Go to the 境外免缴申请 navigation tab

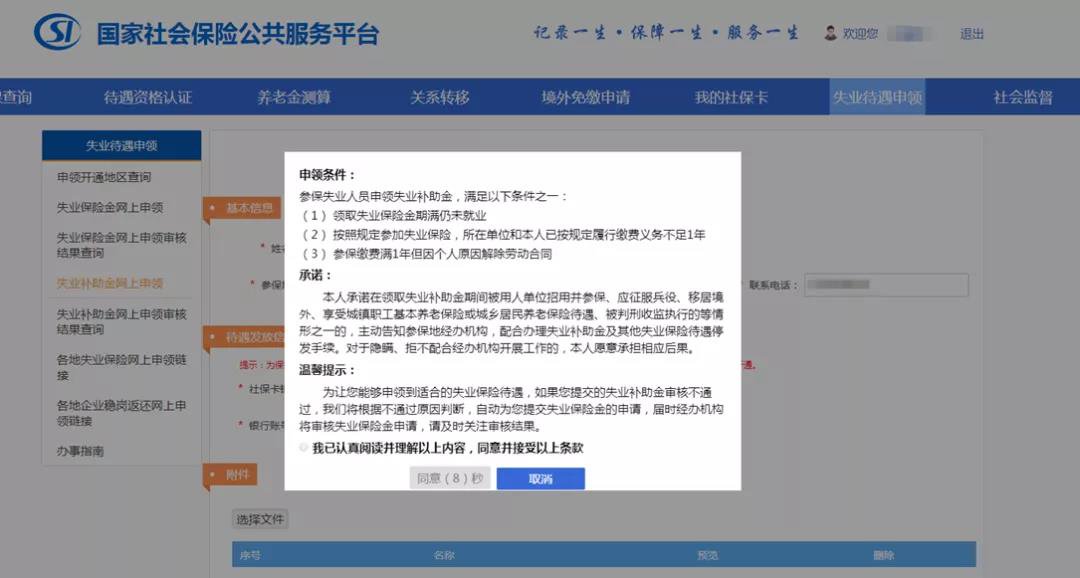pos(585,97)
